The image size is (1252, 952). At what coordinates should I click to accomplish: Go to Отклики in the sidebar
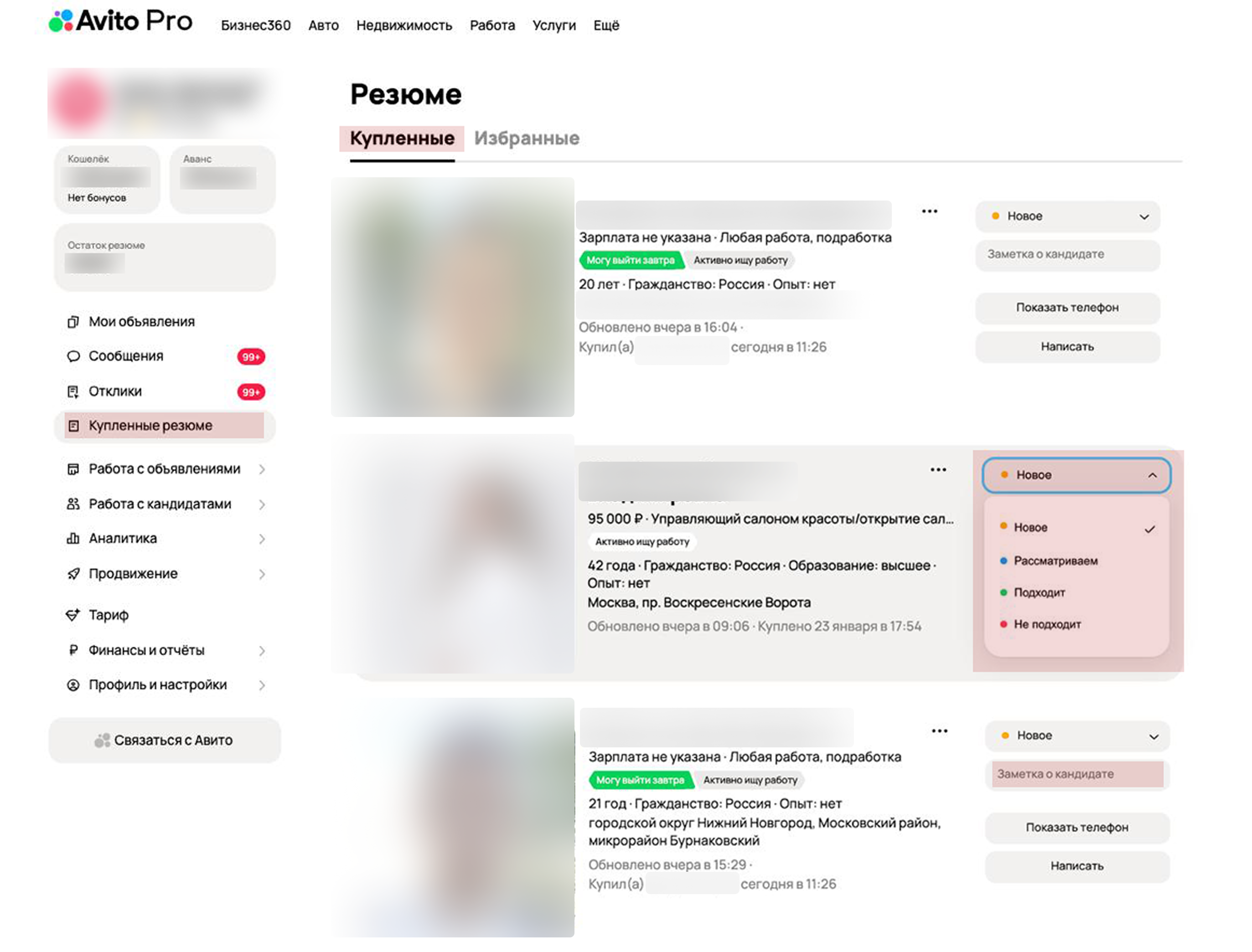(x=115, y=391)
